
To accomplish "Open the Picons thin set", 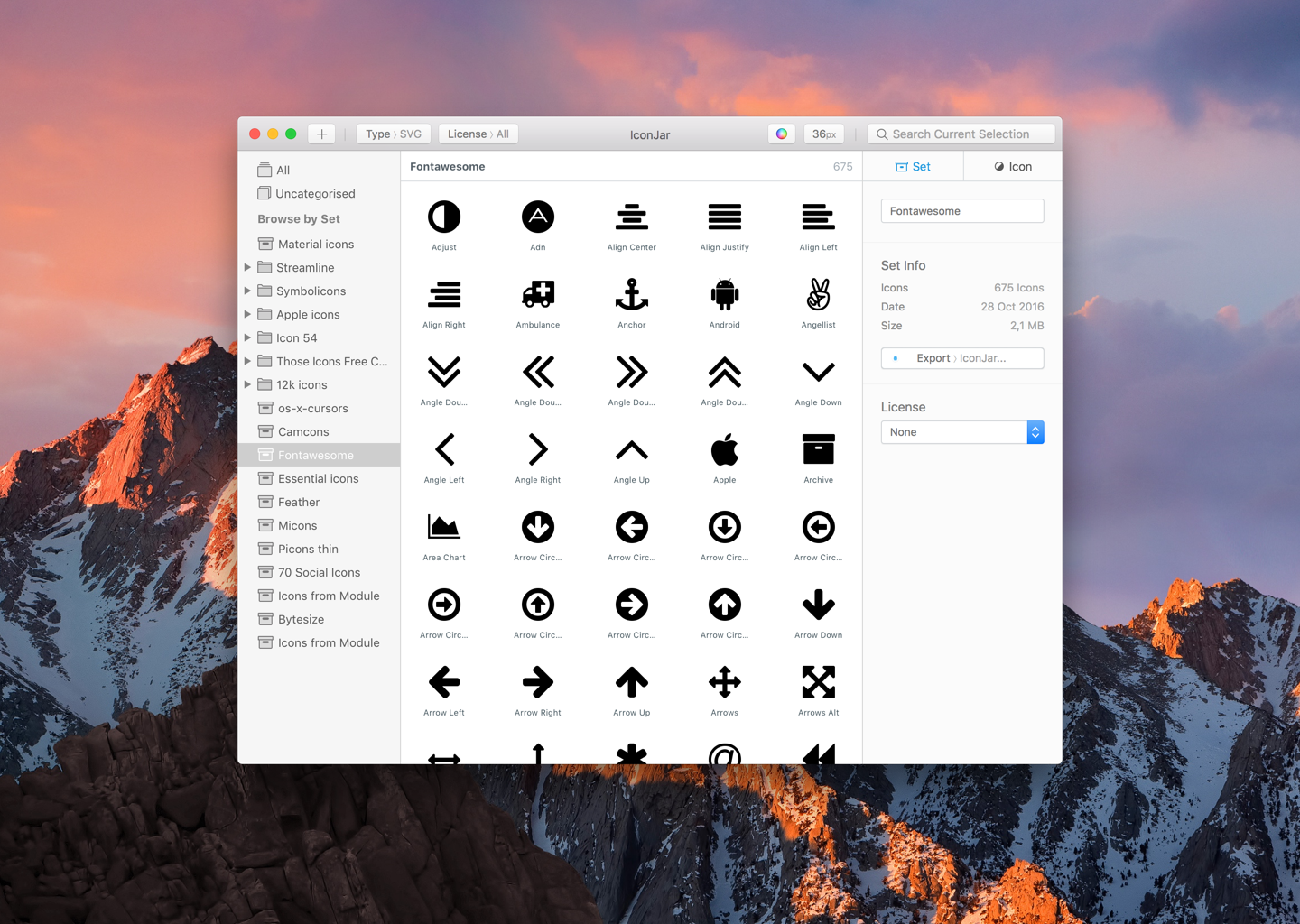I will point(320,550).
